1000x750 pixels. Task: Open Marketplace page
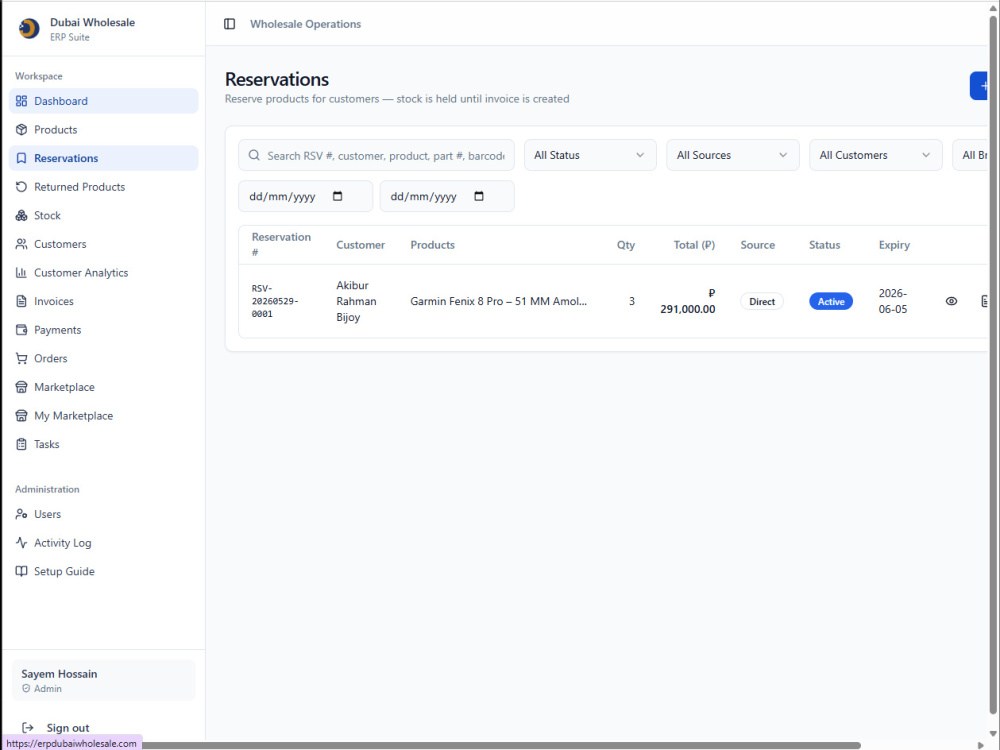click(104, 387)
